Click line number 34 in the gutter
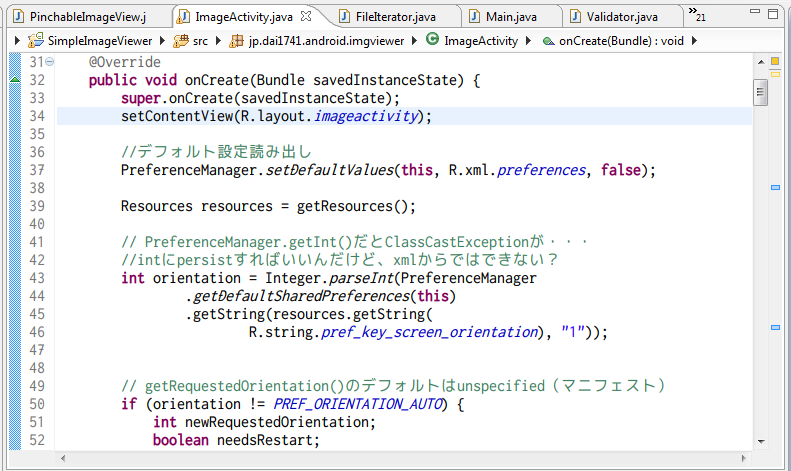Viewport: 791px width, 471px height. point(37,116)
